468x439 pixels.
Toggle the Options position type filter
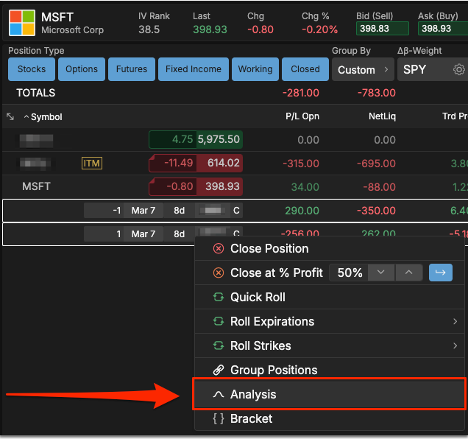pos(81,69)
